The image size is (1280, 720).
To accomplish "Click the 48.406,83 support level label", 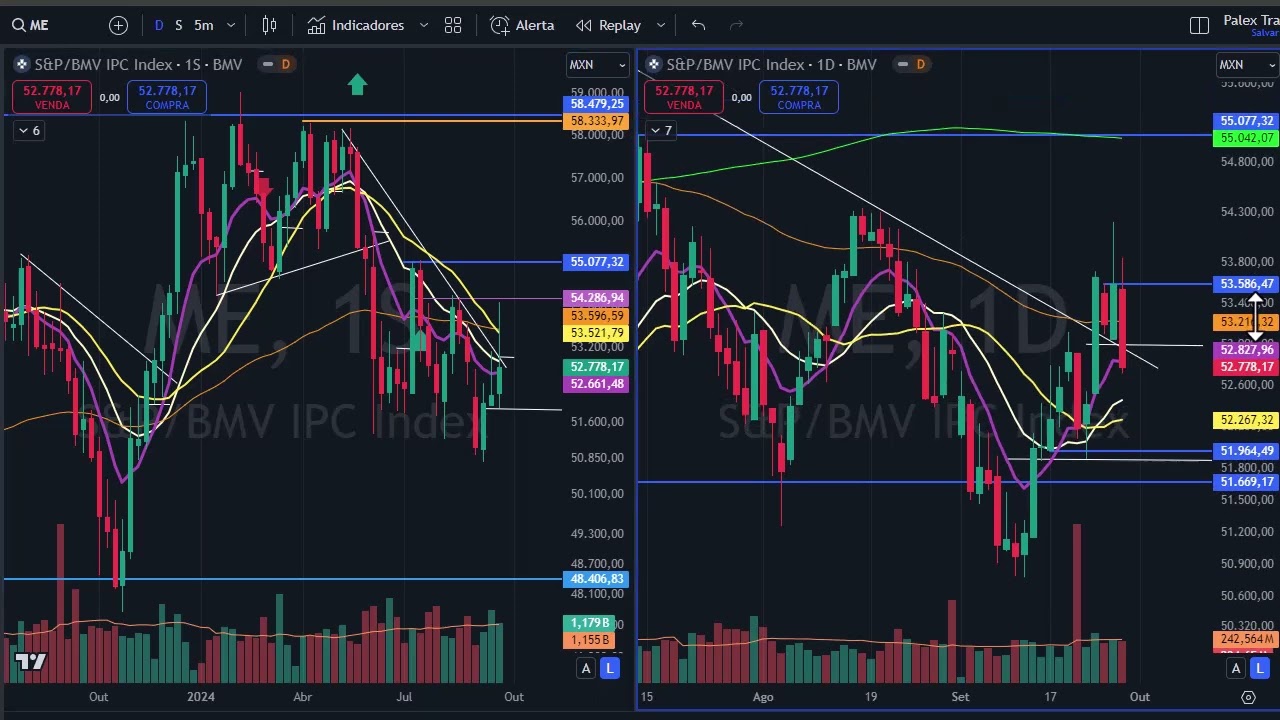I will [597, 579].
